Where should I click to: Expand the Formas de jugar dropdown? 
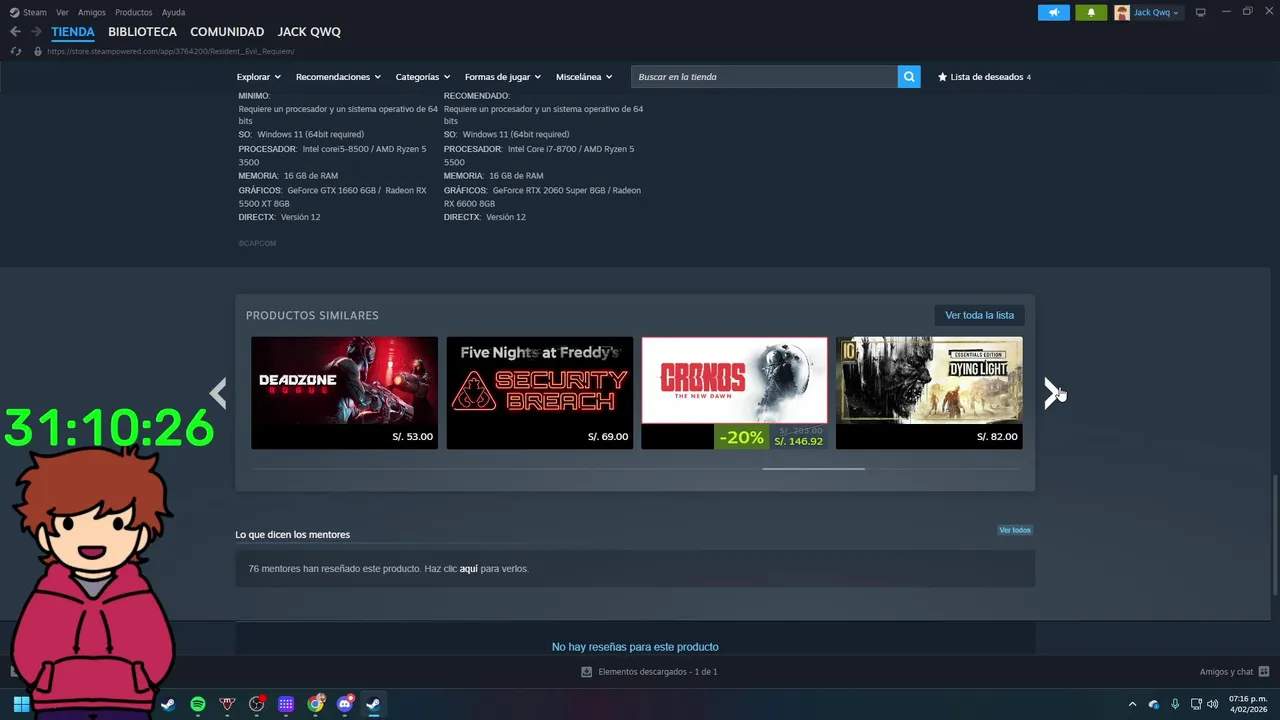[x=502, y=77]
